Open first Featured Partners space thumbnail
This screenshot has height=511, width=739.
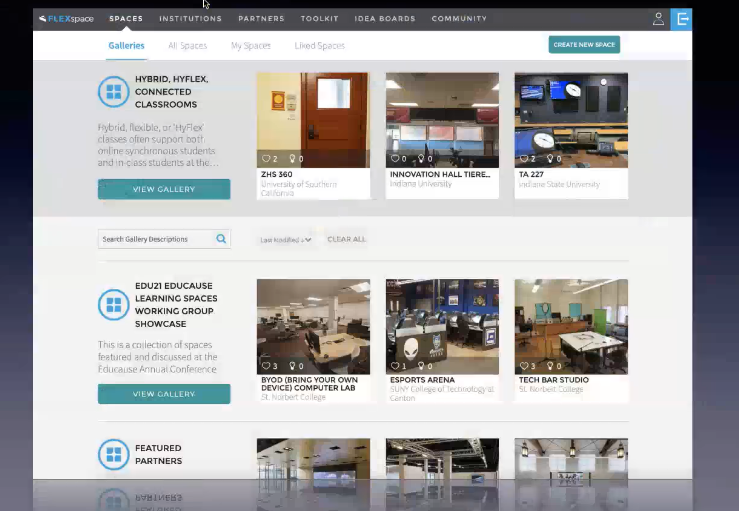coord(313,459)
